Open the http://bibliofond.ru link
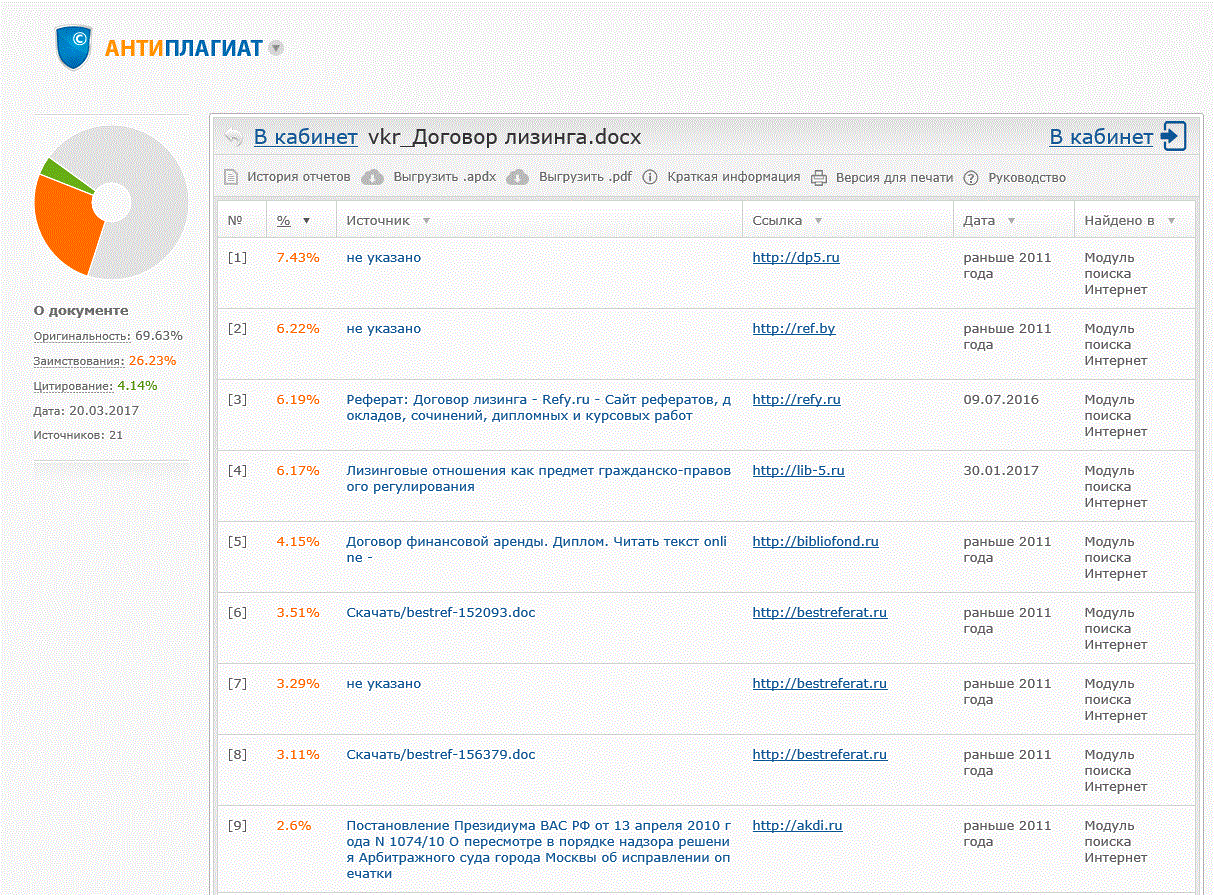The height and width of the screenshot is (895, 1214). pos(815,542)
